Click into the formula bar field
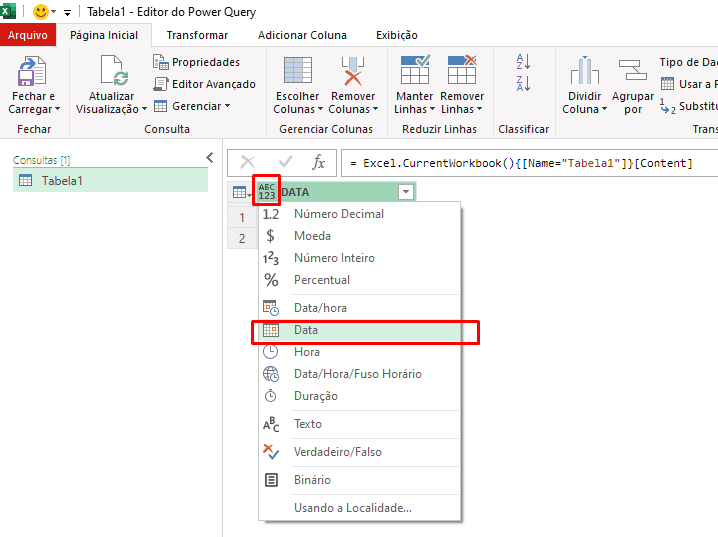The image size is (718, 537). point(530,163)
